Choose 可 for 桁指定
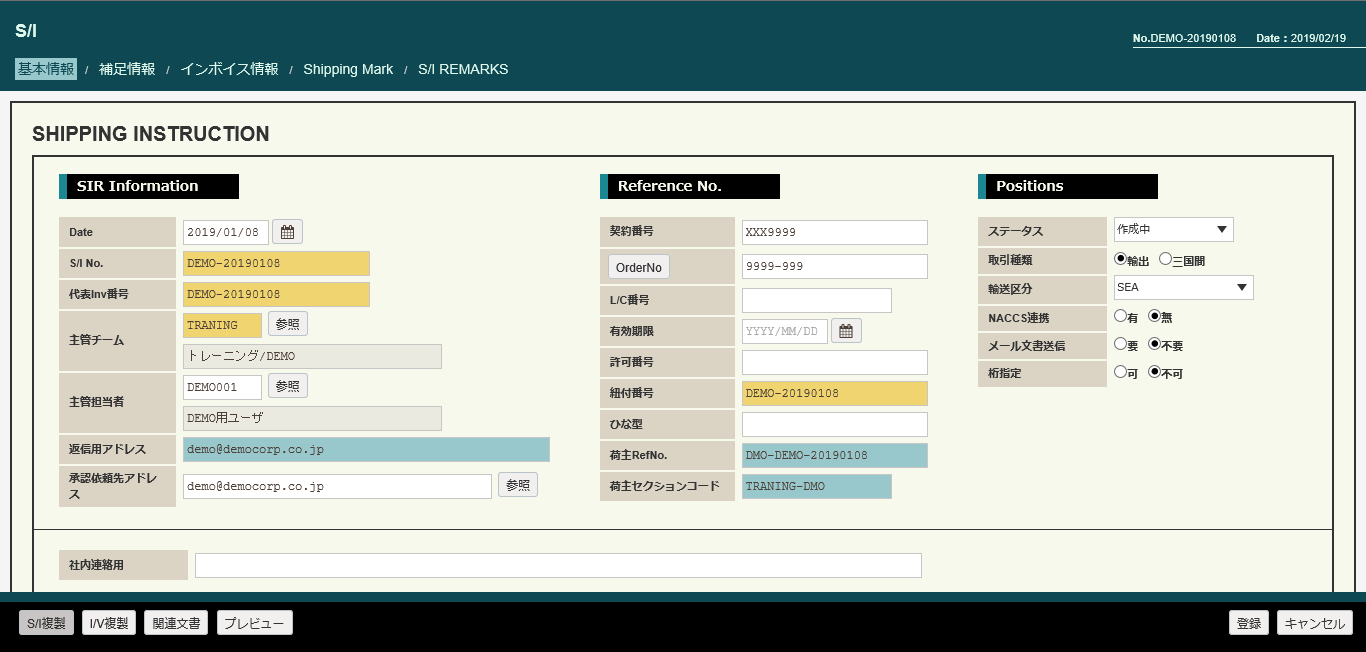The width and height of the screenshot is (1366, 652). [x=1120, y=372]
